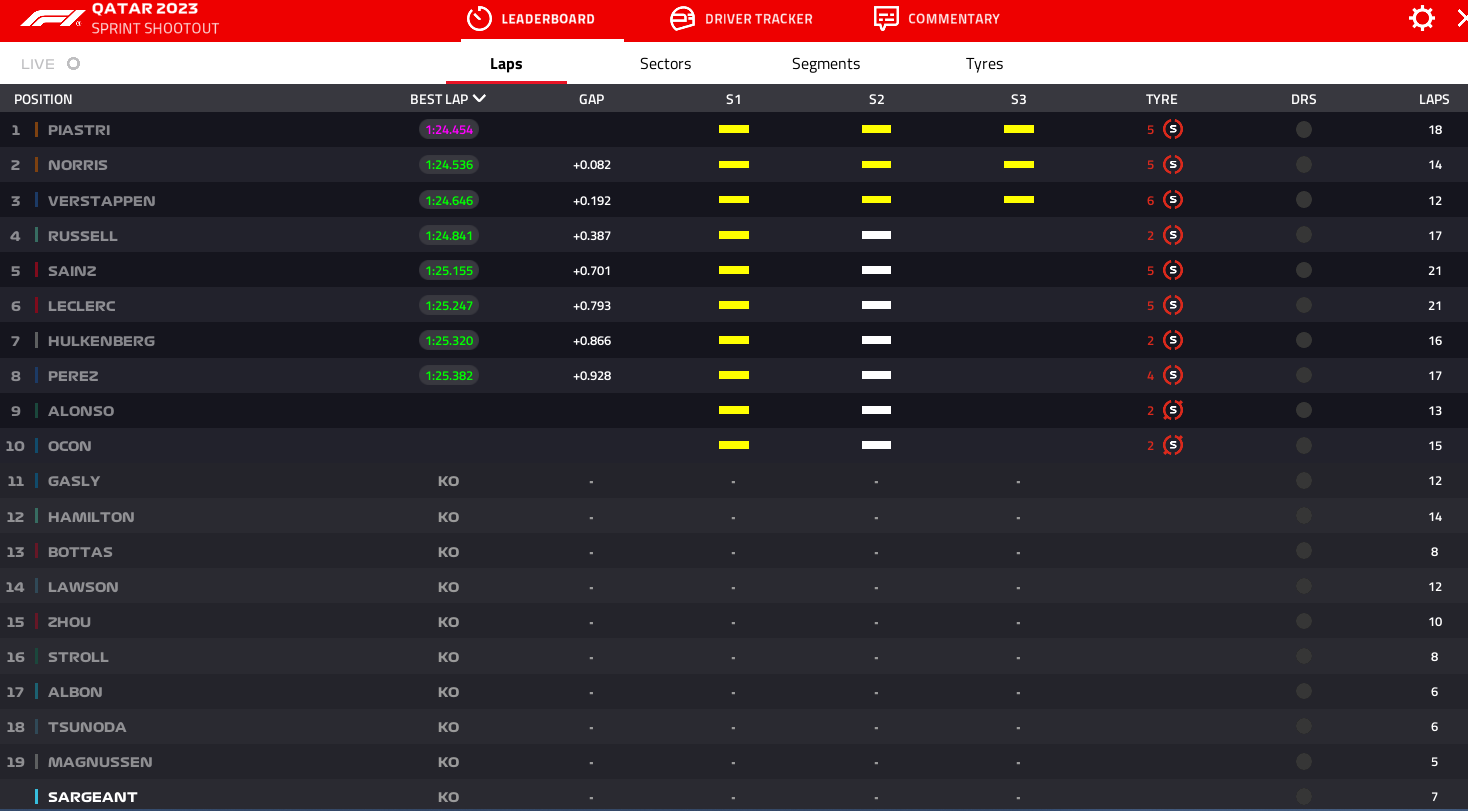
Task: Click the Qatar 2023 Sprint Shootout title
Action: 155,19
